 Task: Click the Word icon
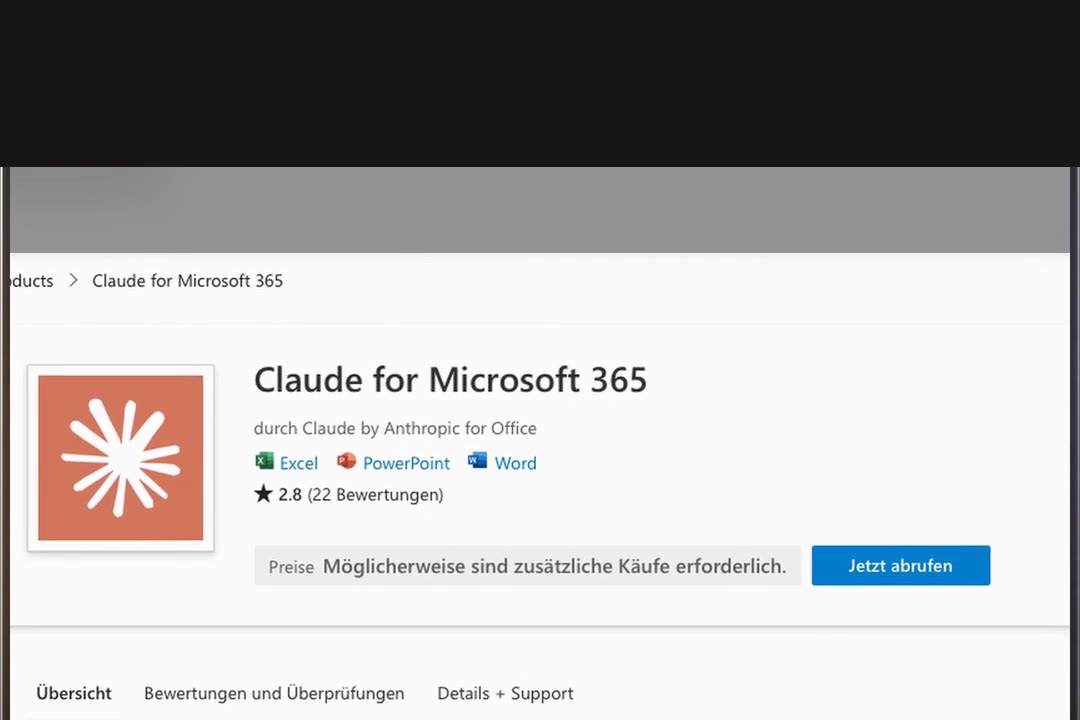(x=477, y=460)
